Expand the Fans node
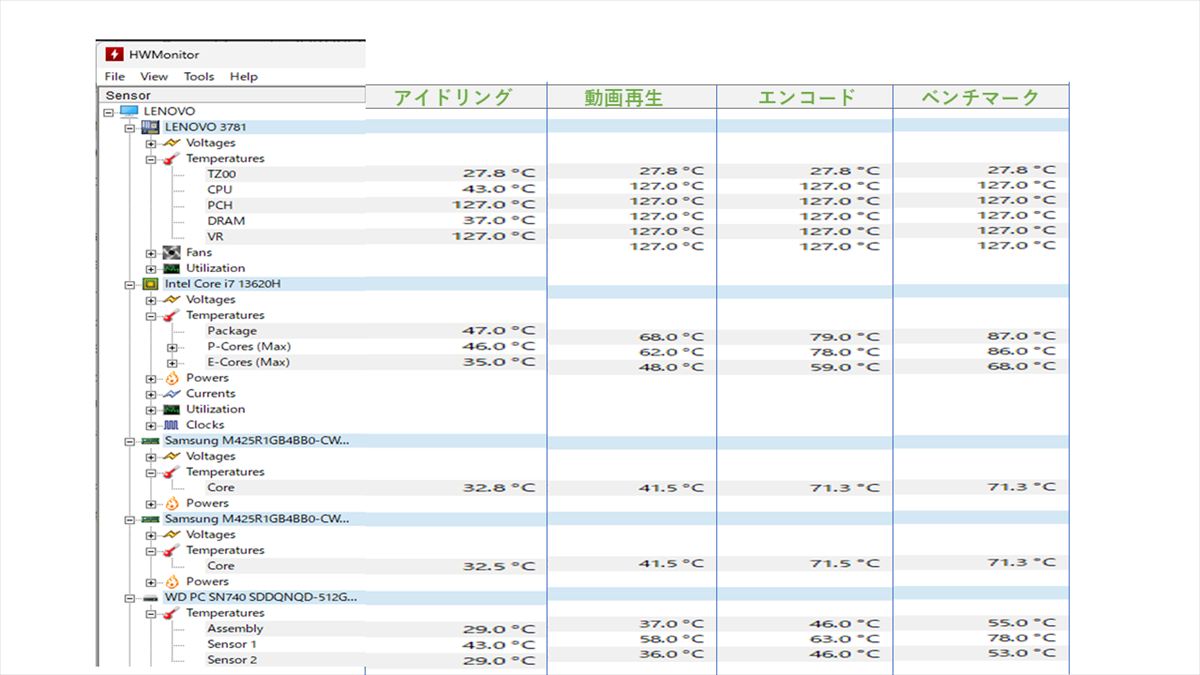The image size is (1200, 675). click(x=151, y=252)
